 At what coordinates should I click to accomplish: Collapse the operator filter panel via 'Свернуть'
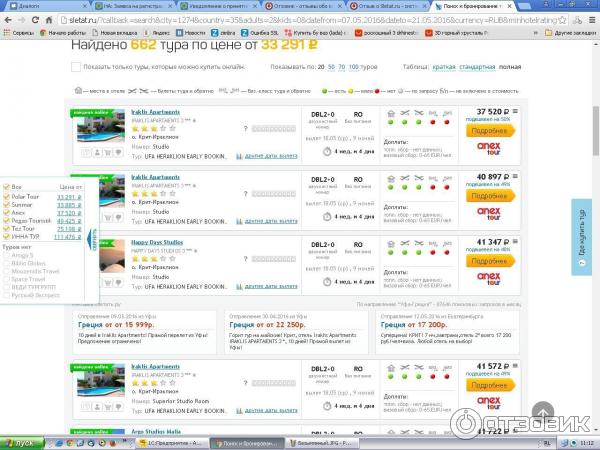tap(94, 237)
